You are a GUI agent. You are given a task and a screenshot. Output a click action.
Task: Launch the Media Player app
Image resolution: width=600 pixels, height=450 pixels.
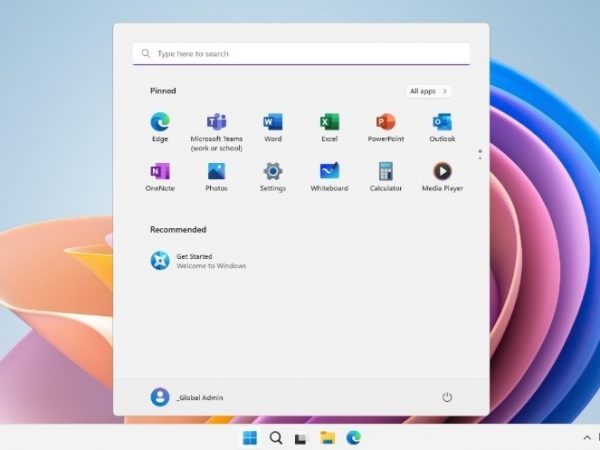442,177
